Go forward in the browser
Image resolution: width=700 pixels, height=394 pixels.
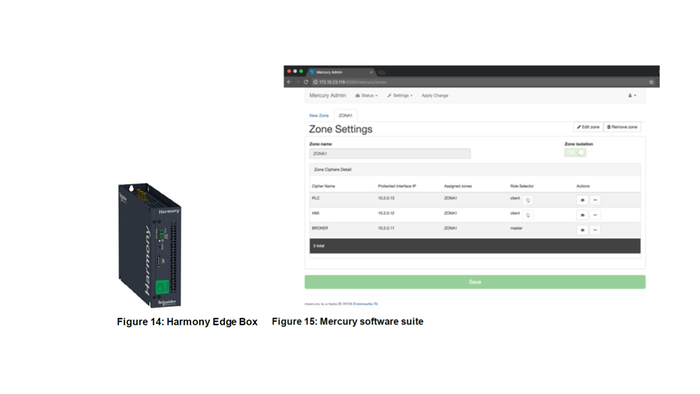(297, 82)
